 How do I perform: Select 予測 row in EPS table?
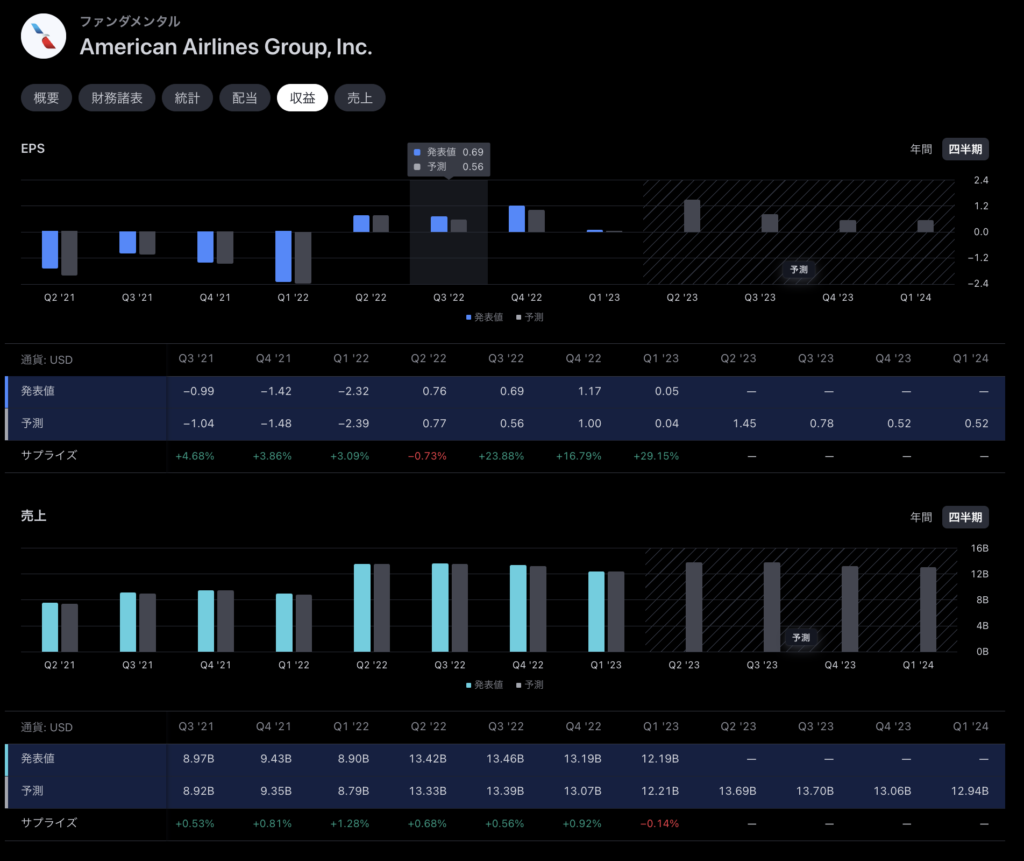coord(505,423)
